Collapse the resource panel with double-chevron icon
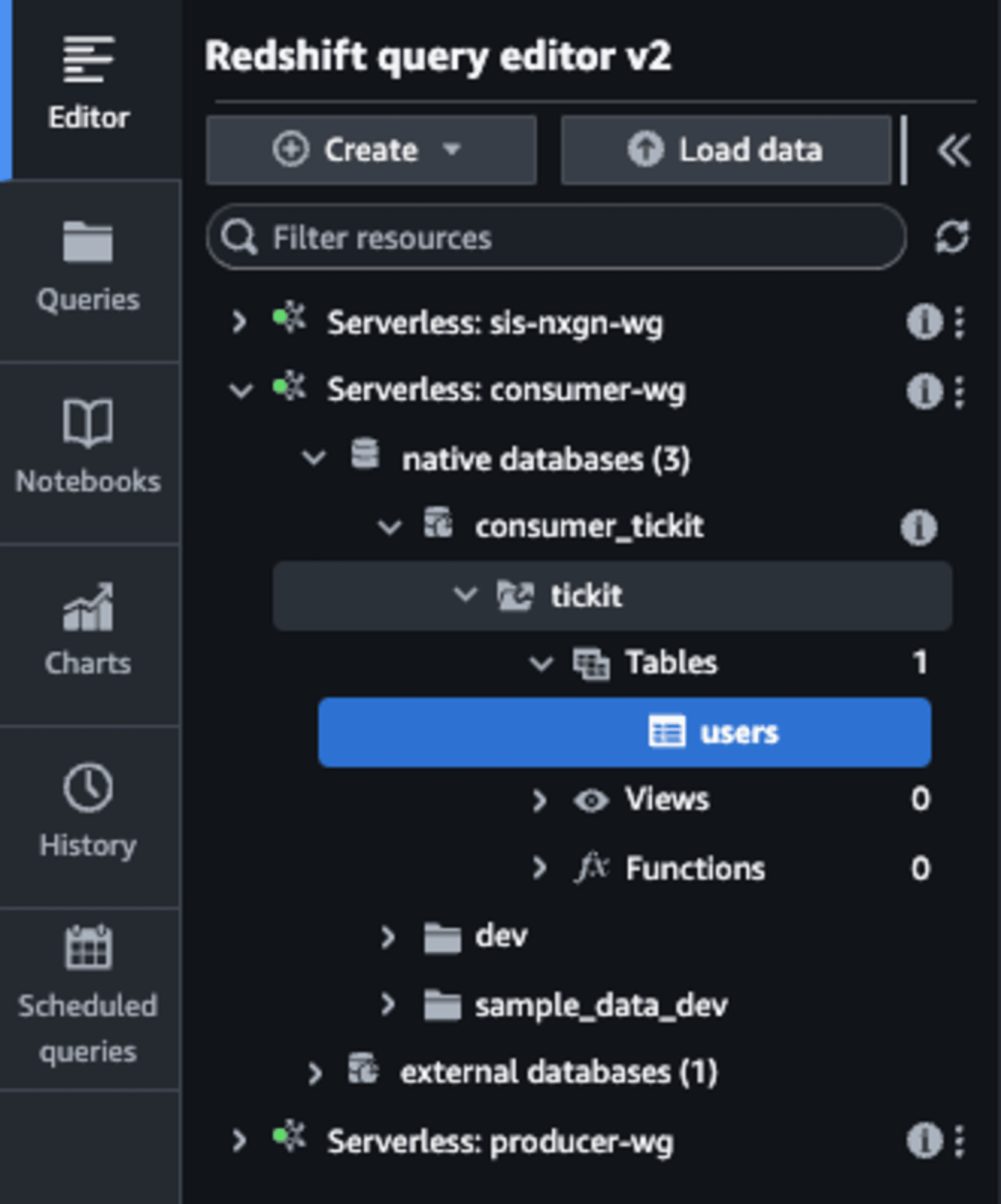This screenshot has height=1204, width=1001. pyautogui.click(x=953, y=150)
